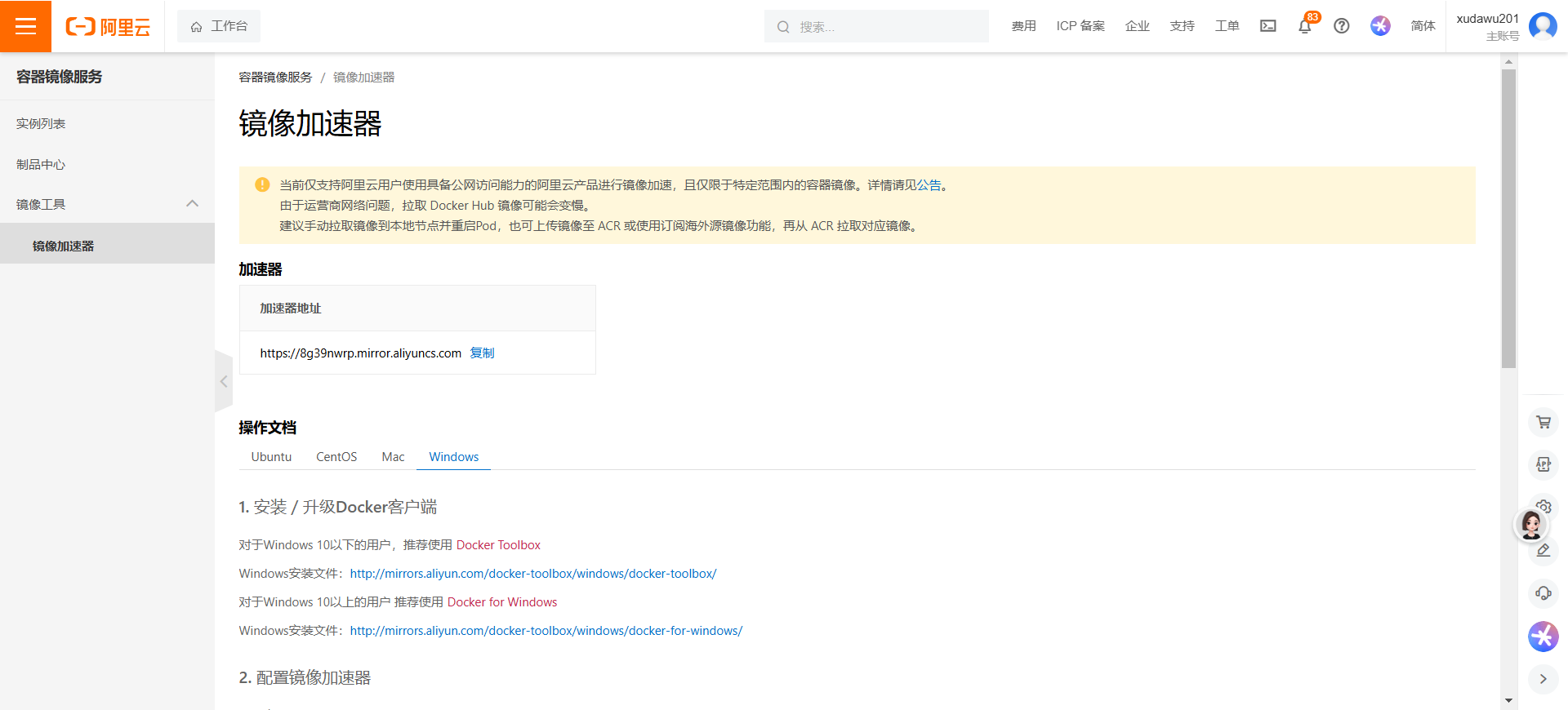The height and width of the screenshot is (710, 1568).
Task: Copy the accelerator address with 复制
Action: (482, 353)
